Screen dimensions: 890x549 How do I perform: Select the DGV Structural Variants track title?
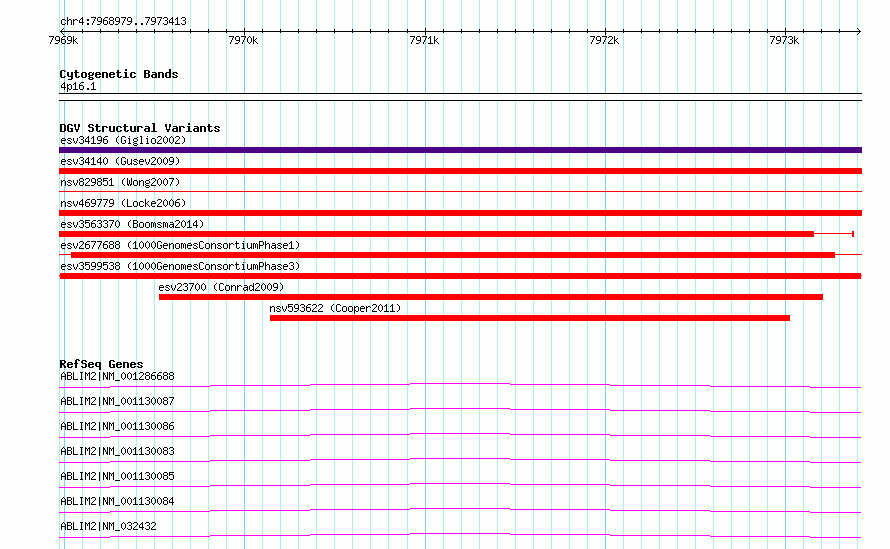[140, 128]
